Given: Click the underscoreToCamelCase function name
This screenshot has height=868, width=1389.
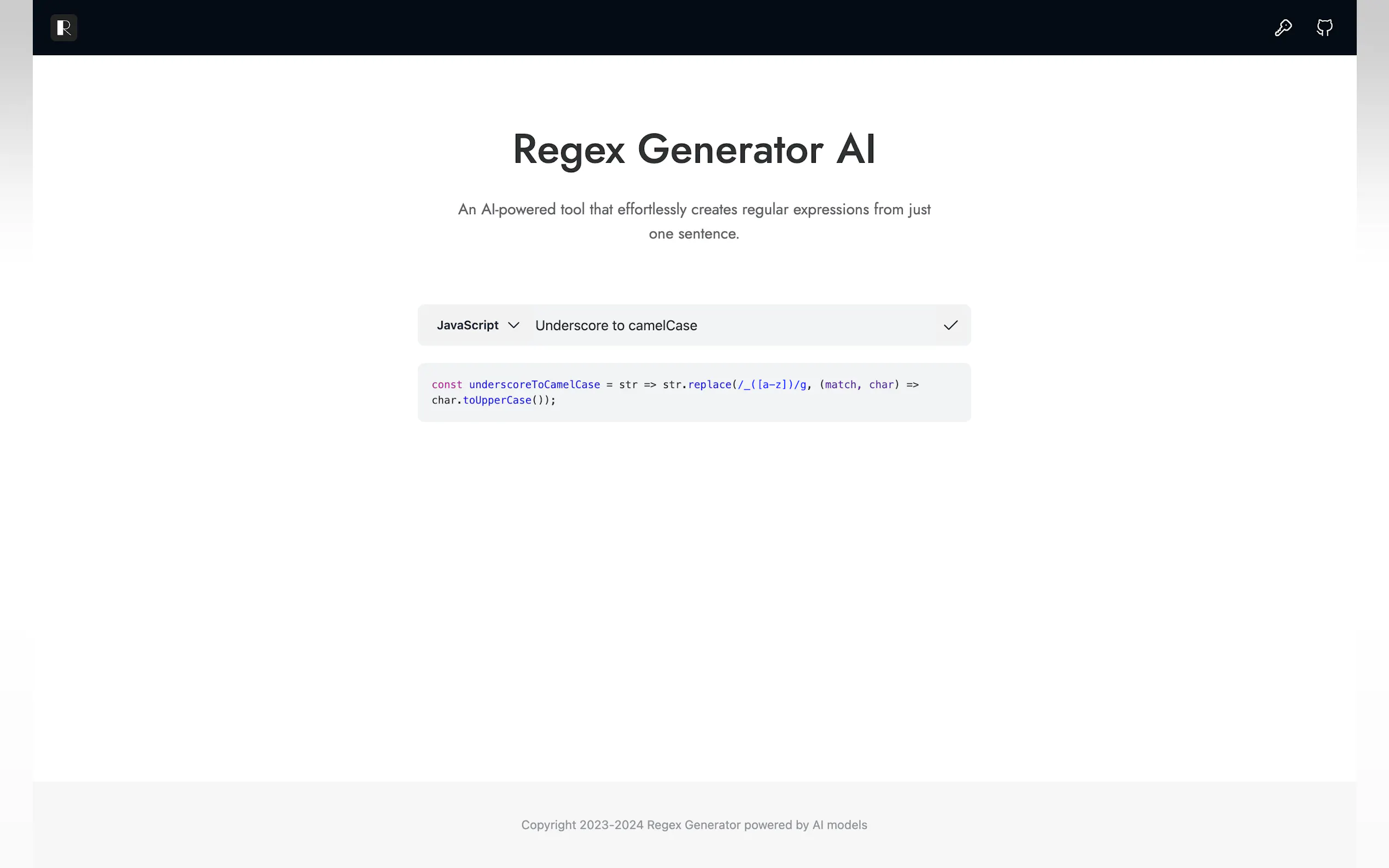Looking at the screenshot, I should (x=534, y=385).
